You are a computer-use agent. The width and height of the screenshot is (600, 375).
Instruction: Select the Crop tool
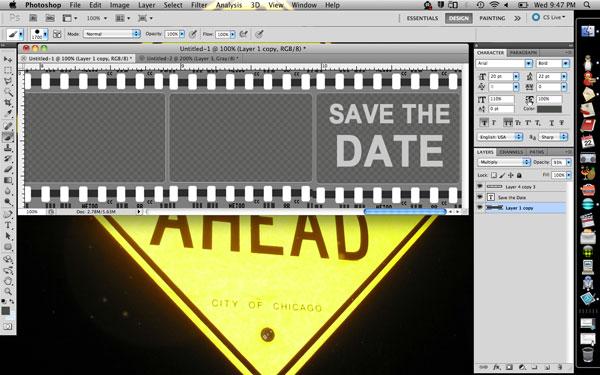tap(8, 103)
